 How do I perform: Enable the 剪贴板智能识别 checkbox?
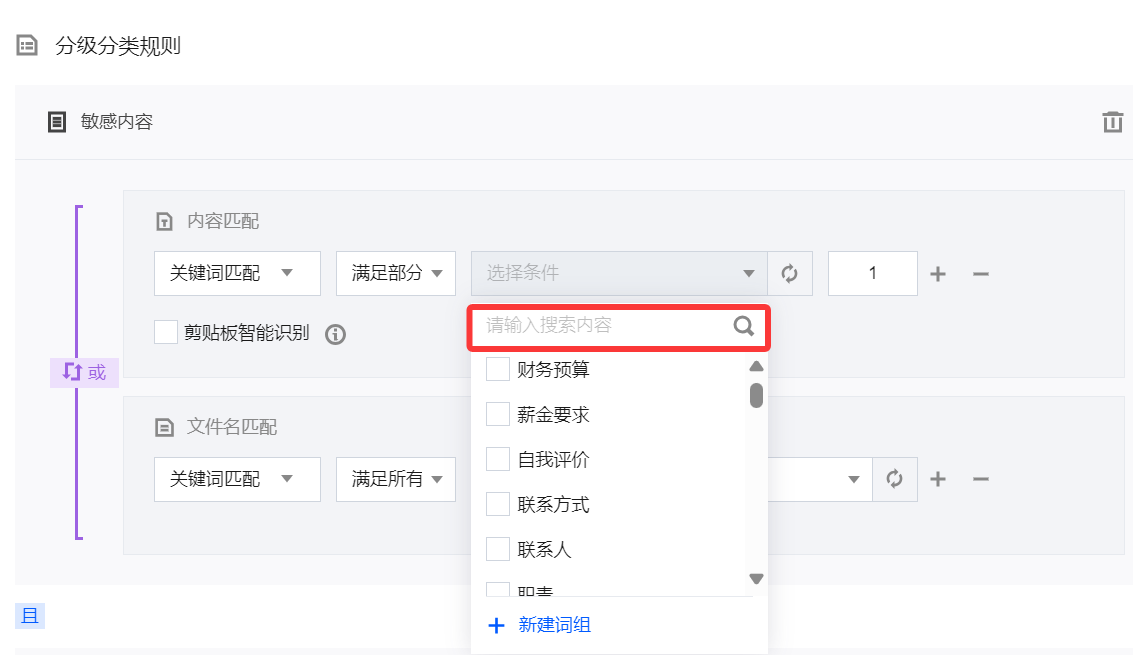pyautogui.click(x=166, y=332)
